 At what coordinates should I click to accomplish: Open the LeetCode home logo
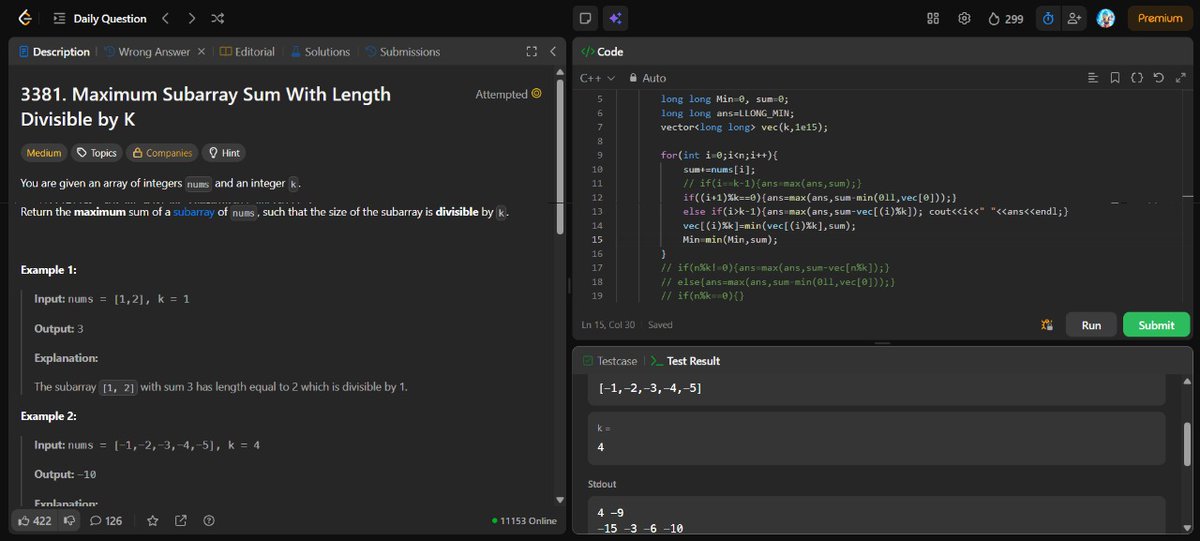25,18
